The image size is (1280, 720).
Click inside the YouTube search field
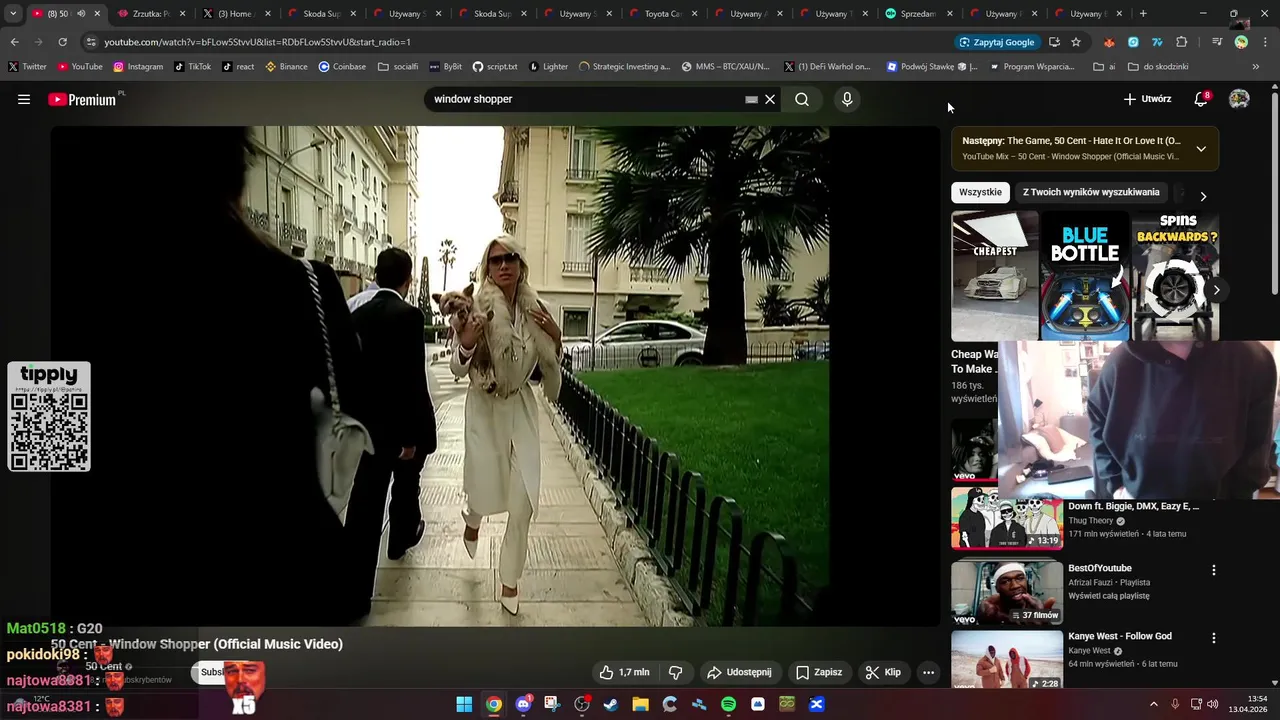[585, 99]
